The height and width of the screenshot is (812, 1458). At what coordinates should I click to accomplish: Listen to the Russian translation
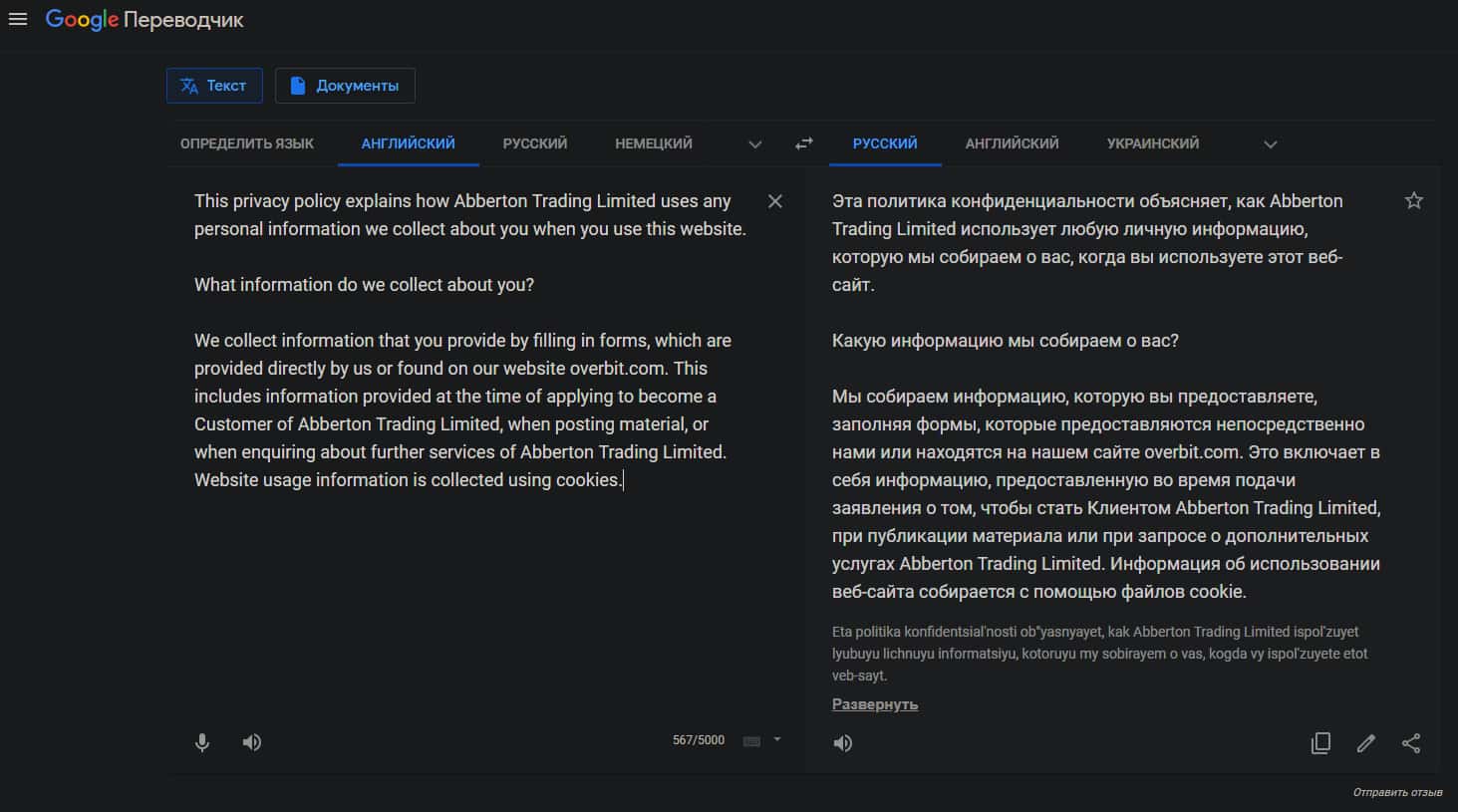[843, 743]
